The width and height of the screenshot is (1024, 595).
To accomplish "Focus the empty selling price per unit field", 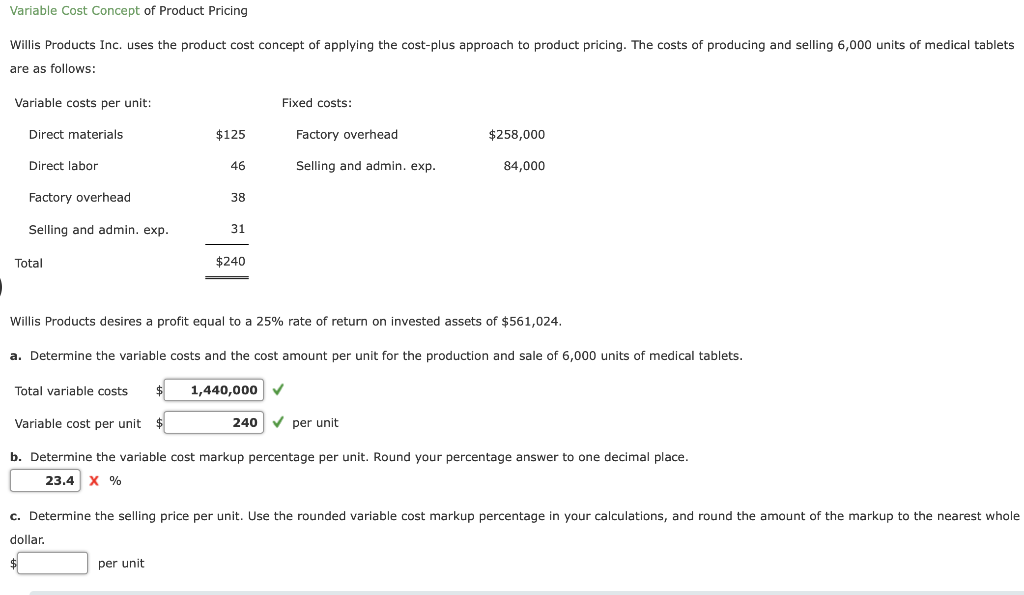I will coord(52,563).
